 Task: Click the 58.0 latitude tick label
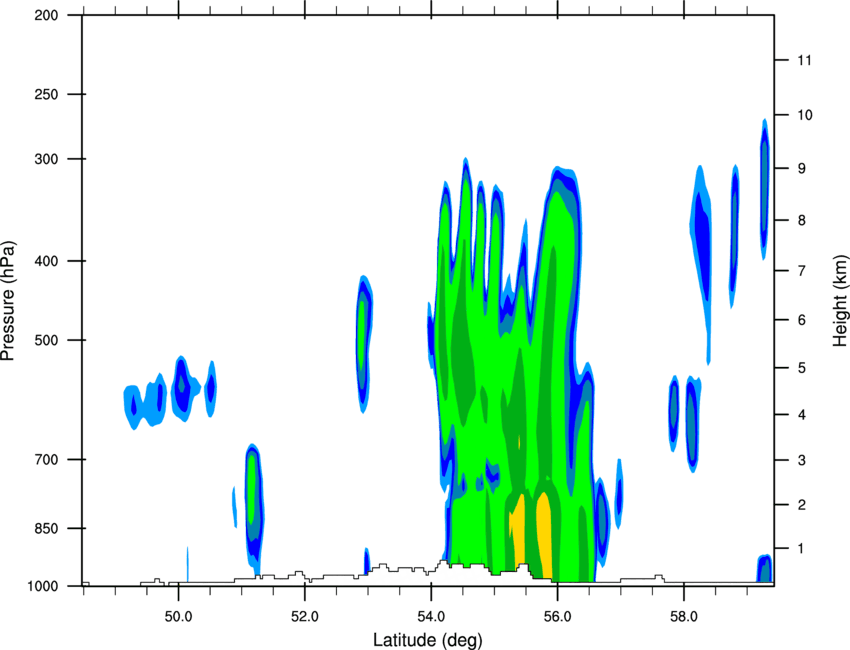(x=684, y=617)
